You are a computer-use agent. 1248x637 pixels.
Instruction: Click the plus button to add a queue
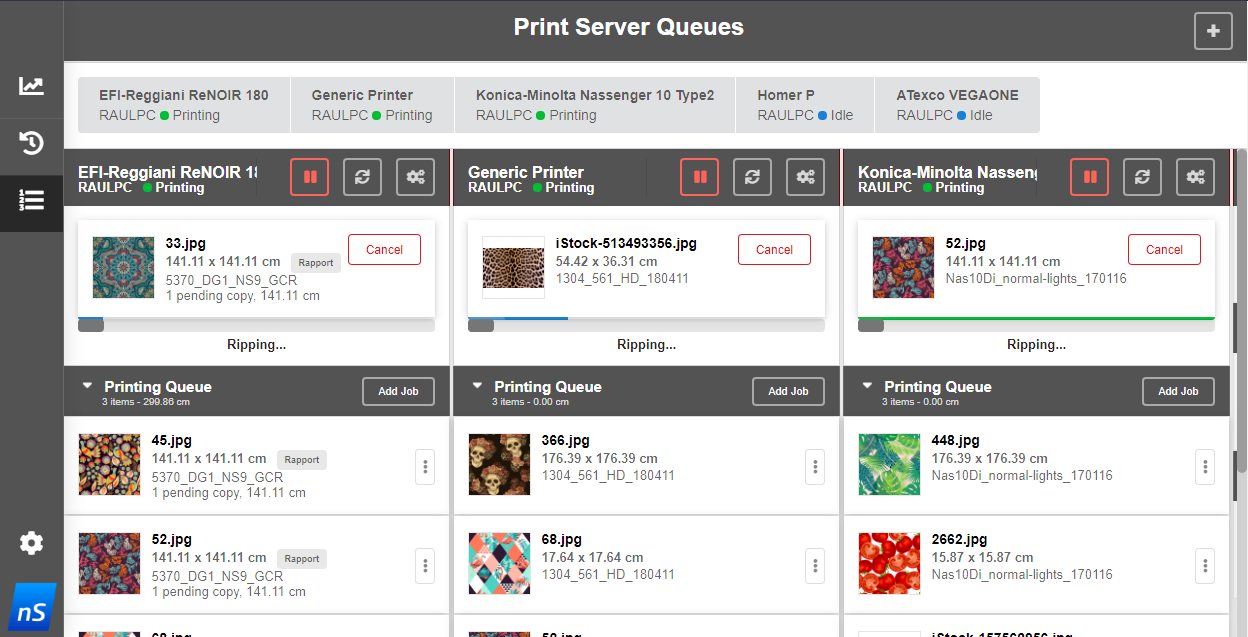[x=1213, y=31]
